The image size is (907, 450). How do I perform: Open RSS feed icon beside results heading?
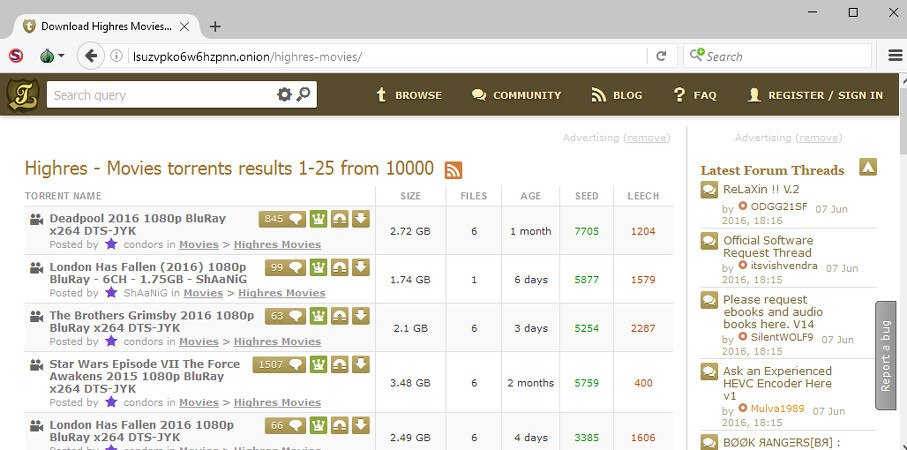pos(454,170)
